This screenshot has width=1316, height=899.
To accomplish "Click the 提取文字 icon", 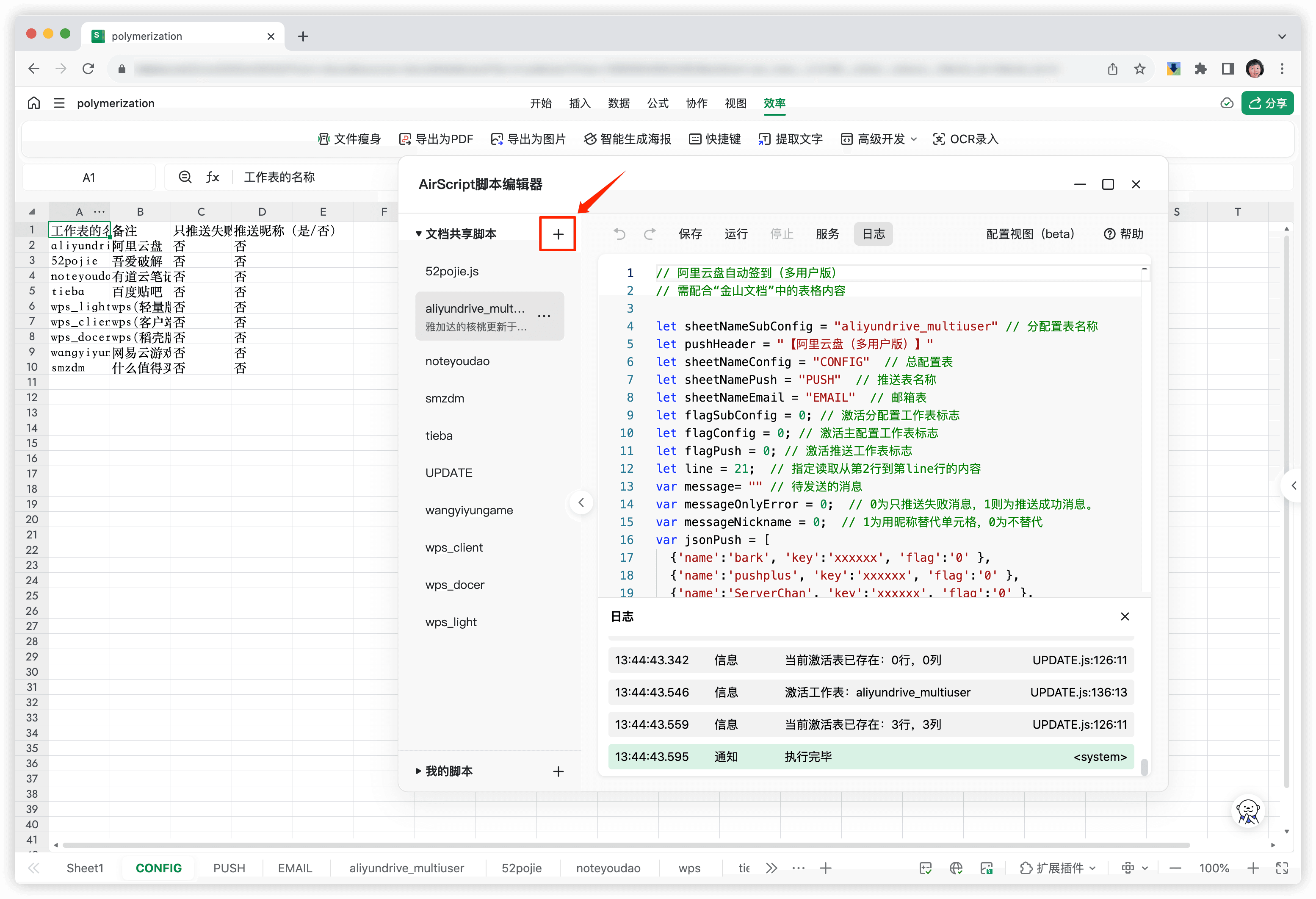I will [790, 139].
